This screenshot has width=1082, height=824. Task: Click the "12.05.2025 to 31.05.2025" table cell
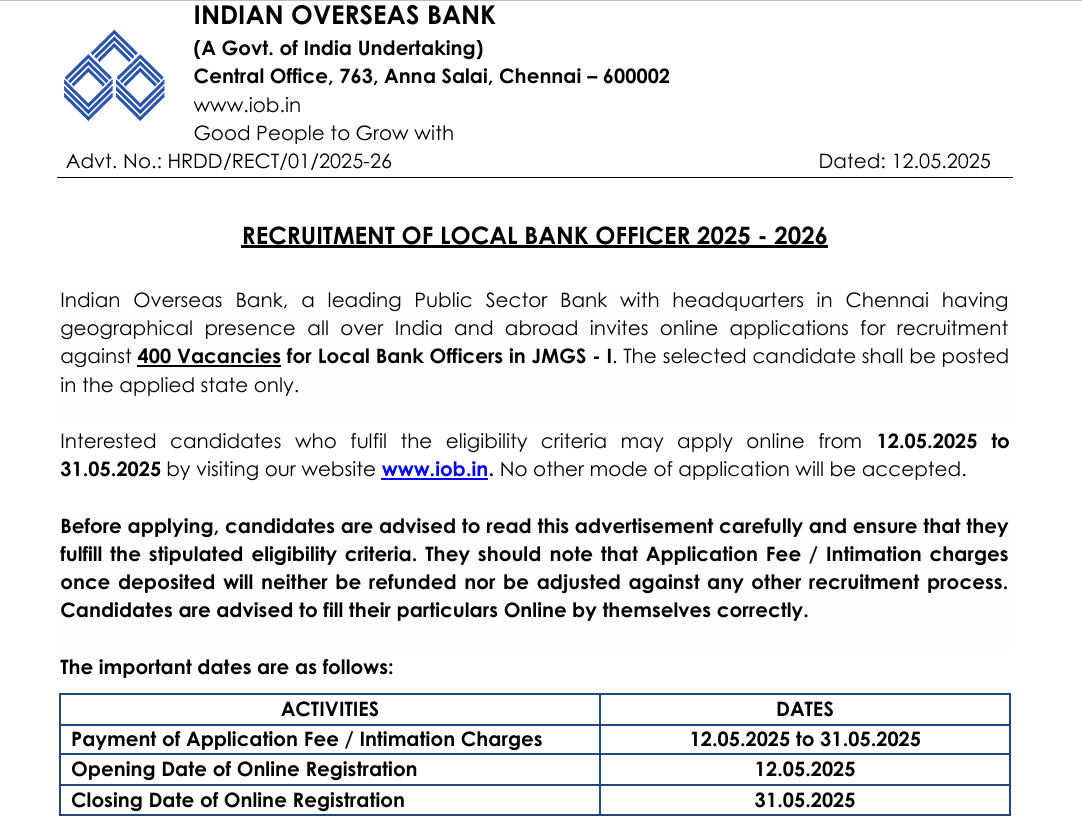pos(805,739)
